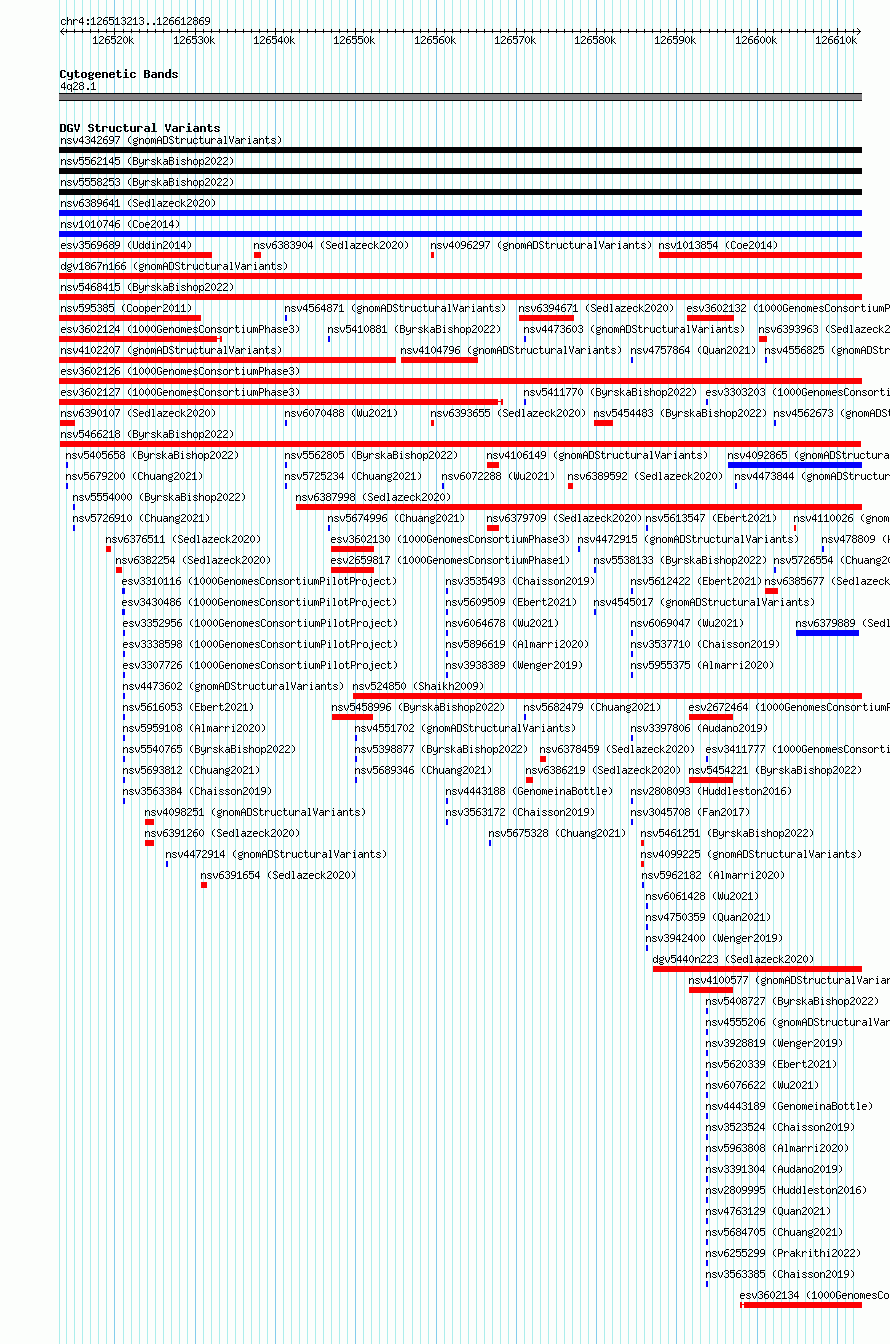Select nsv5466218 ByrskaBishop2022 variant
The image size is (890, 1344).
point(147,434)
